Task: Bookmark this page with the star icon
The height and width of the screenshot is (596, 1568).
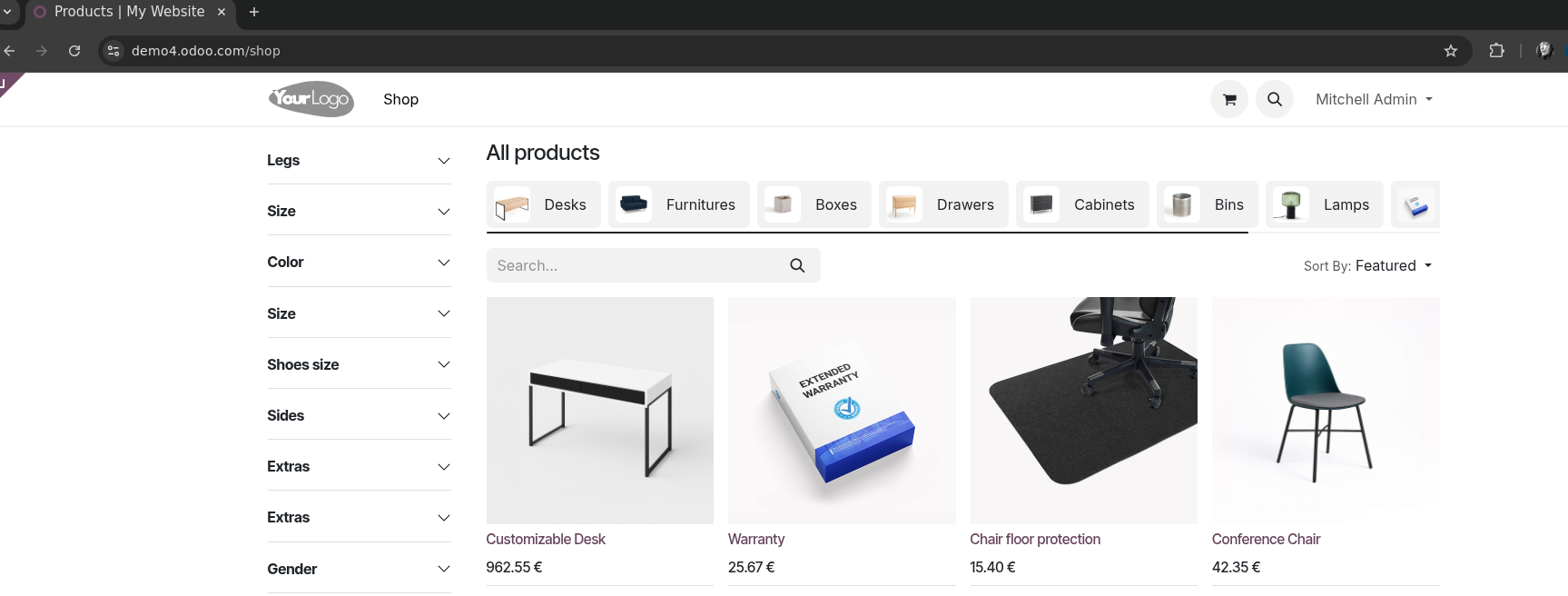Action: [1451, 51]
